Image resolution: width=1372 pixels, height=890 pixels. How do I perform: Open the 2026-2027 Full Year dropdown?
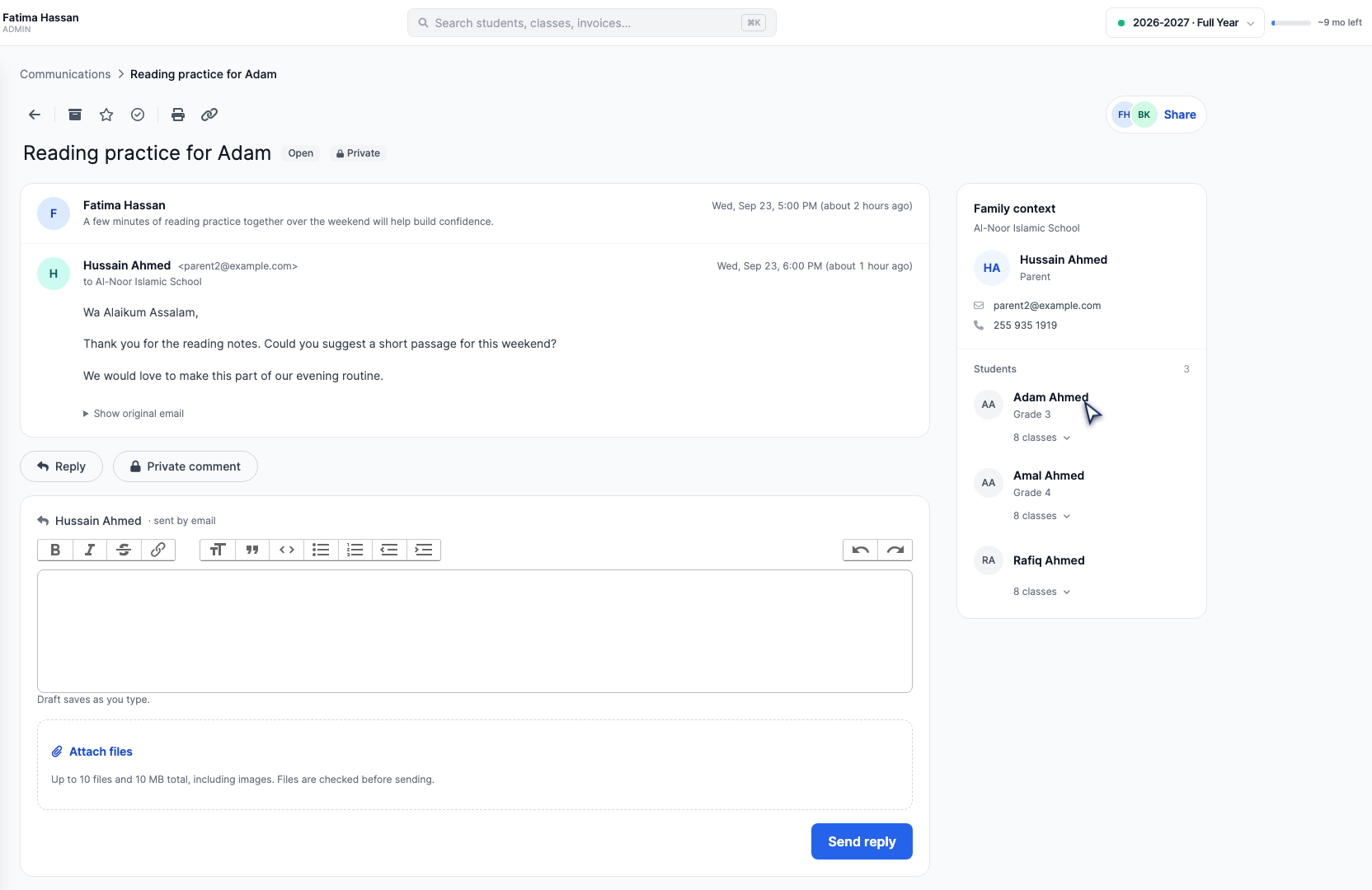(x=1185, y=23)
